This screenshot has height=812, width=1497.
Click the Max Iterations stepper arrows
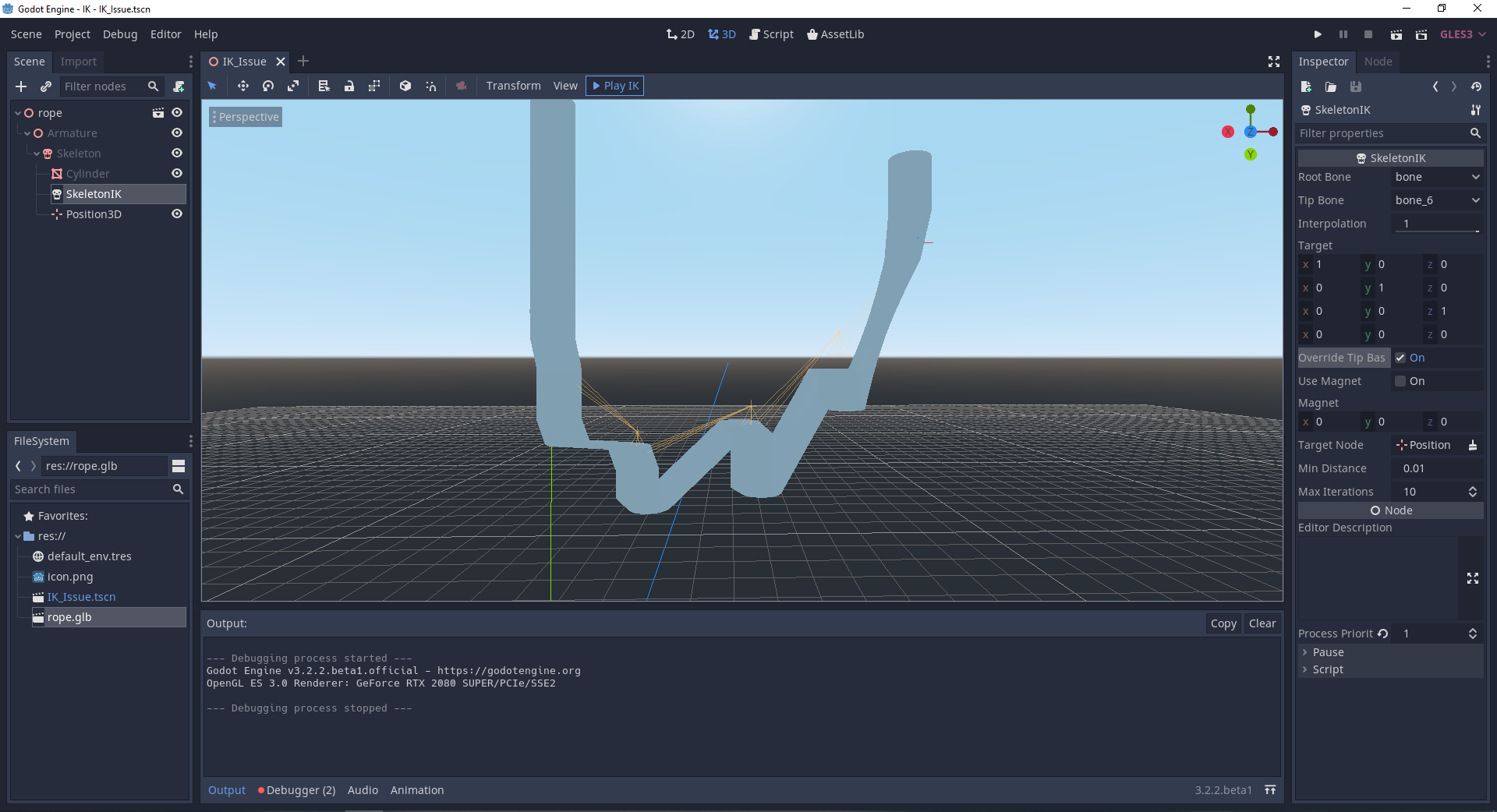tap(1473, 492)
